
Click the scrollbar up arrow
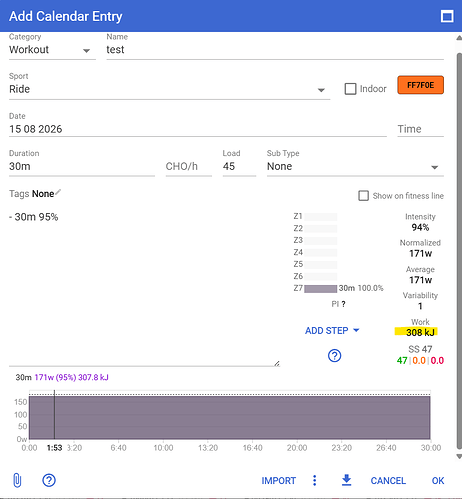(459, 38)
